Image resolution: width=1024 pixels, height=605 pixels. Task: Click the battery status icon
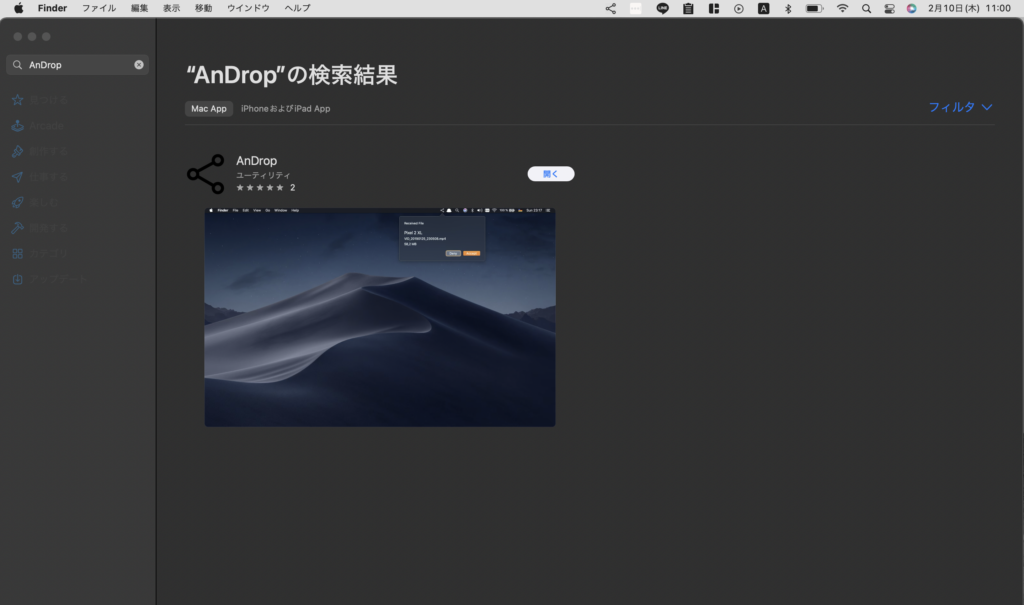point(814,8)
